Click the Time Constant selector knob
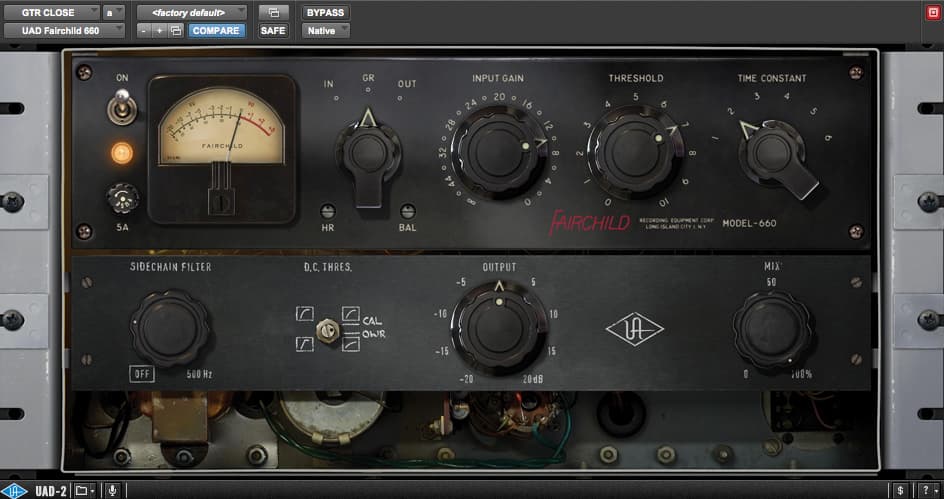This screenshot has width=944, height=499. (774, 153)
